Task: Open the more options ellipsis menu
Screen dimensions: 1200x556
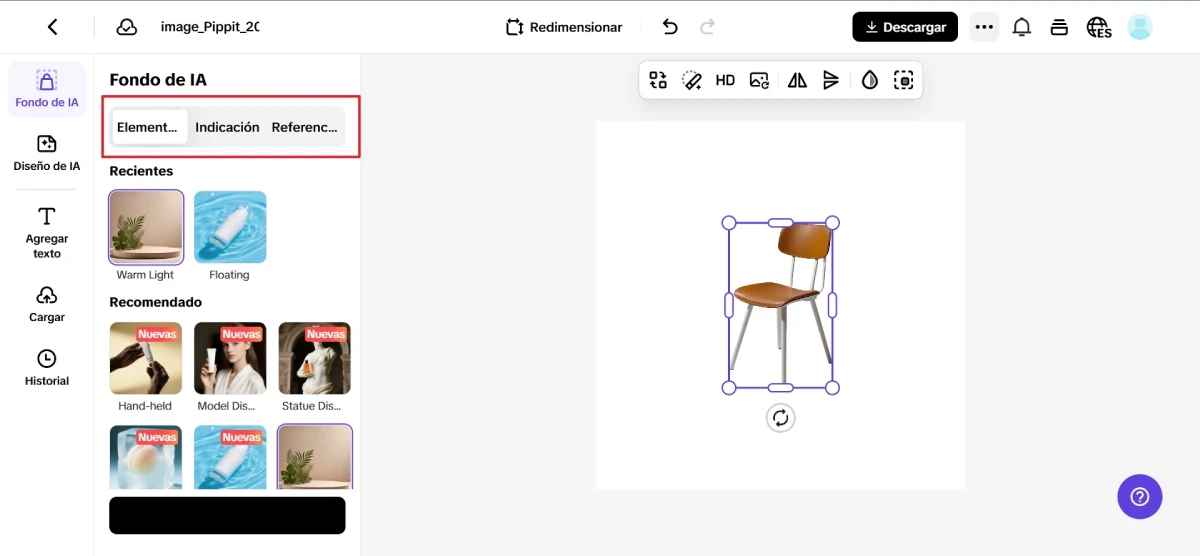Action: (x=984, y=27)
